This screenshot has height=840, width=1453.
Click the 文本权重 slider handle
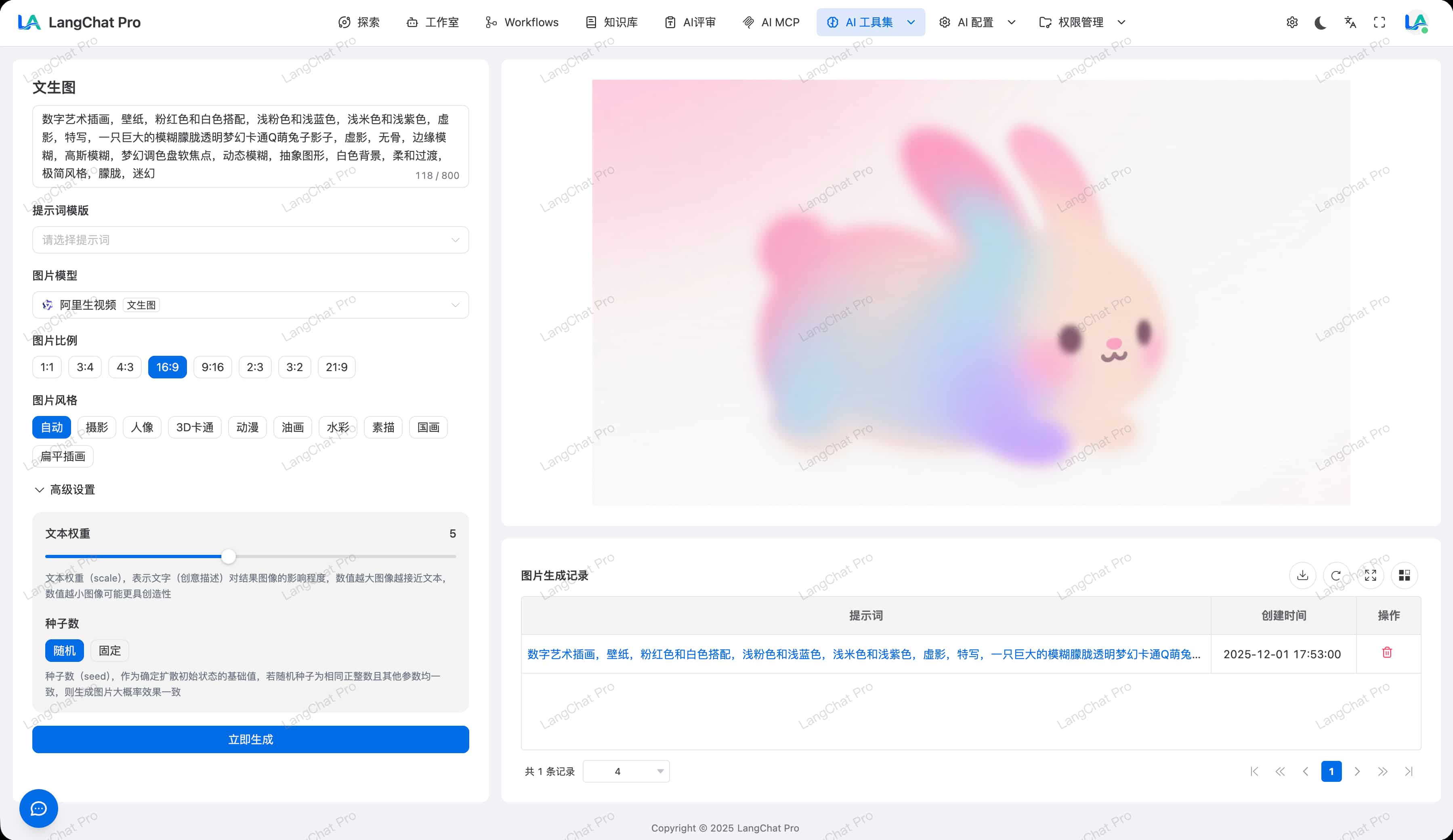228,556
